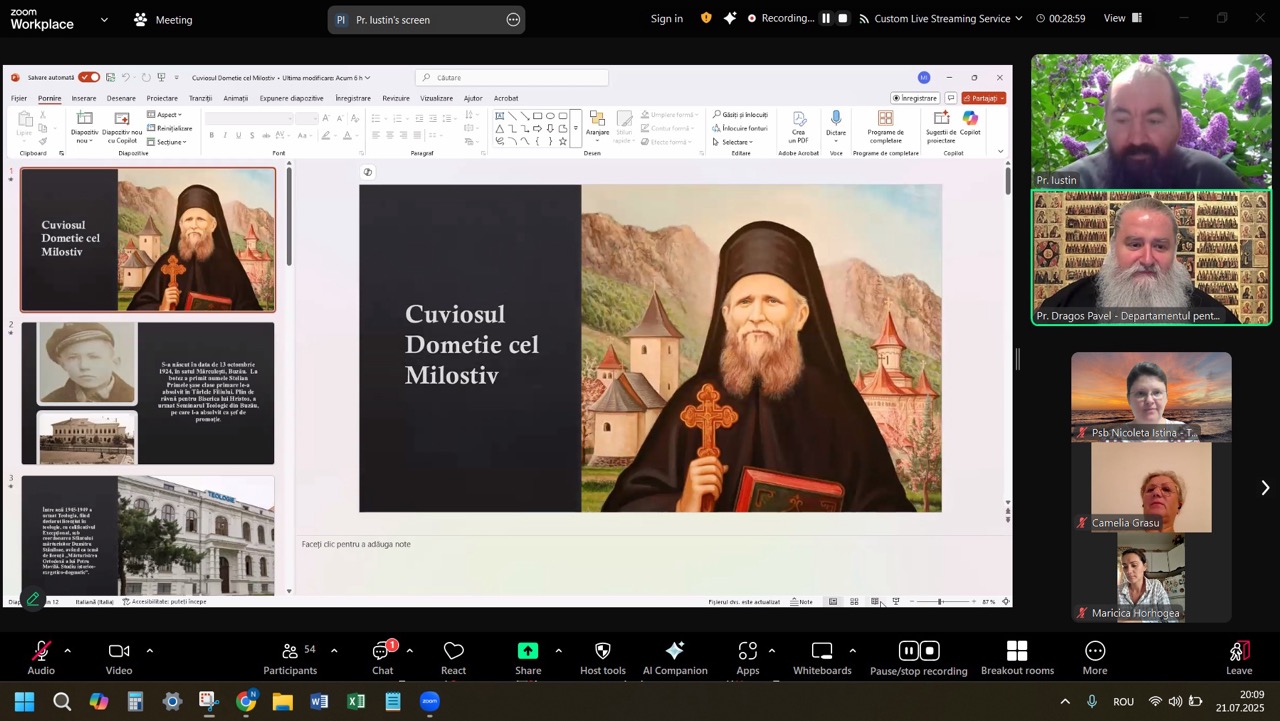The height and width of the screenshot is (721, 1280).
Task: Open Breakout rooms
Action: pos(1017,656)
